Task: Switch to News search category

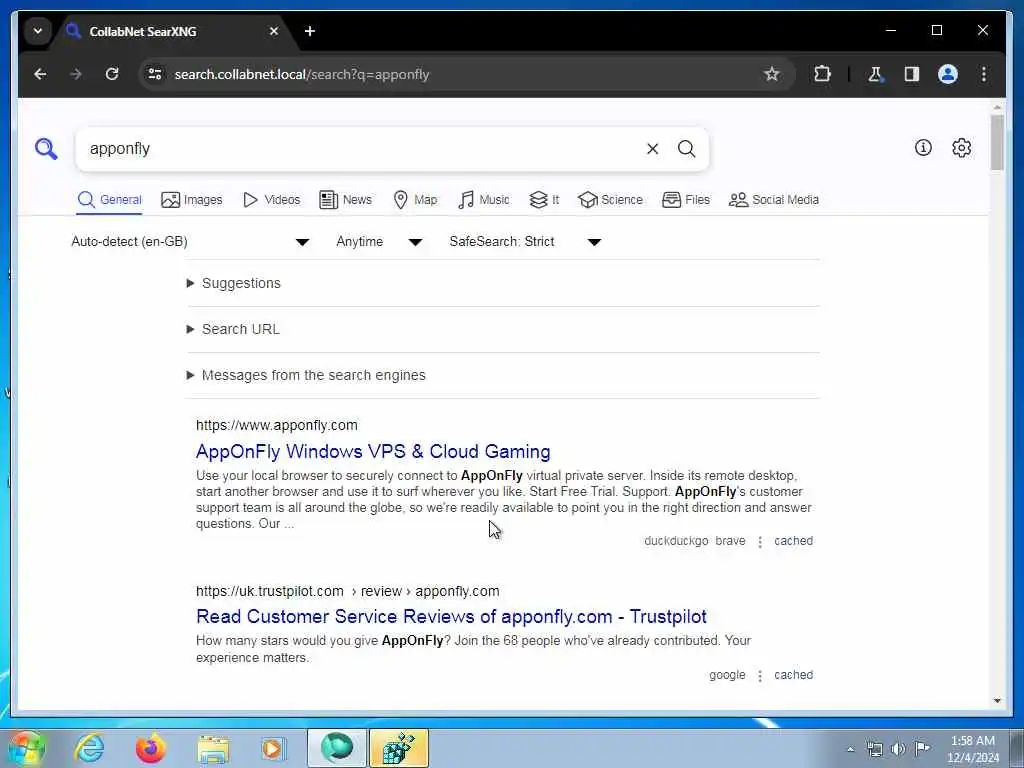Action: 345,200
